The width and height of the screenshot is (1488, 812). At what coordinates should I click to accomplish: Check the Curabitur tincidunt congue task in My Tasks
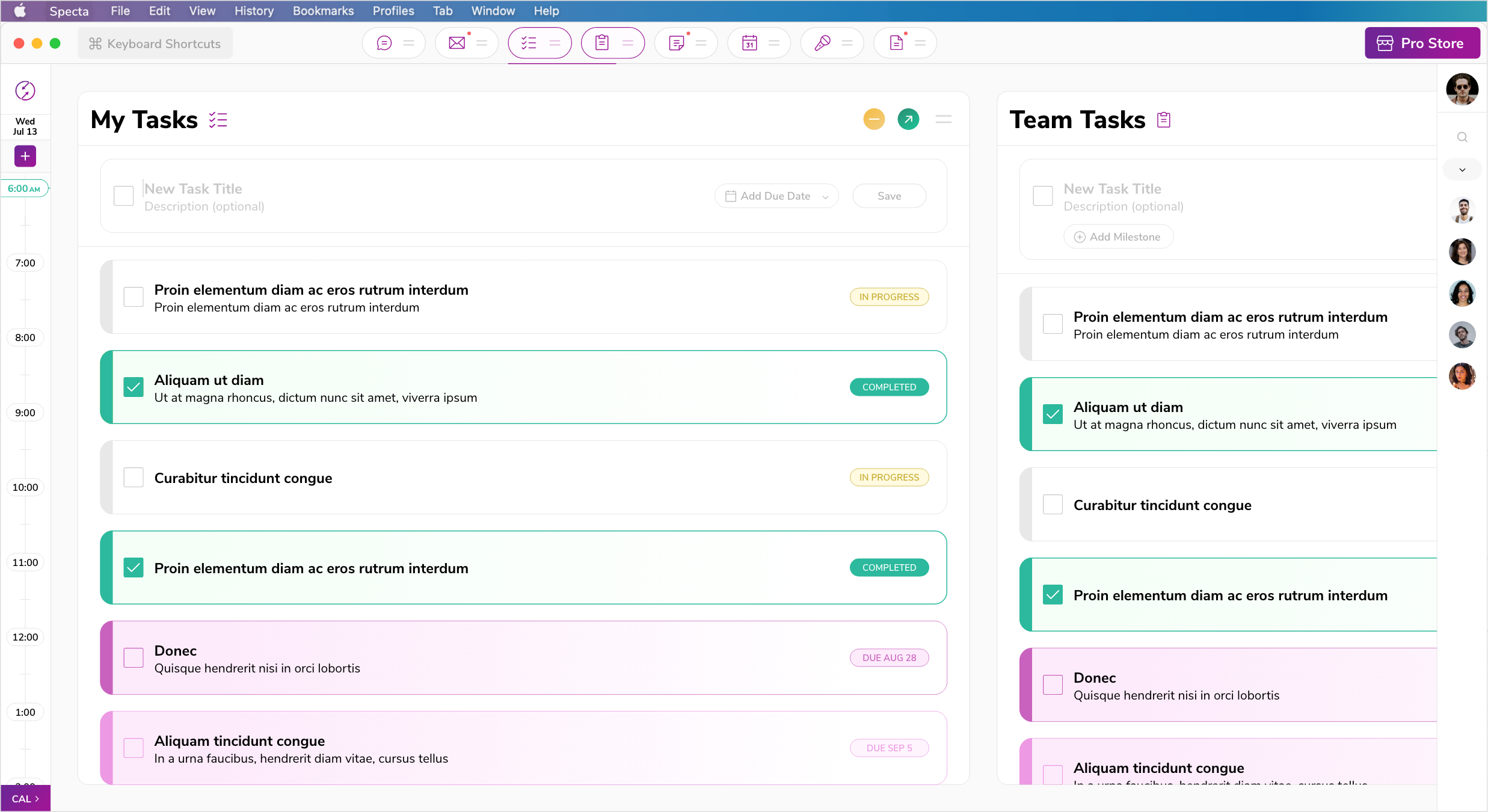134,477
